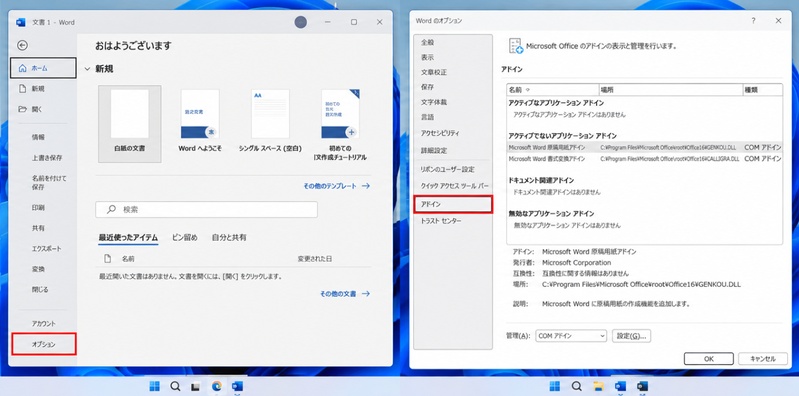Open File Explorer from the taskbar

pos(598,386)
